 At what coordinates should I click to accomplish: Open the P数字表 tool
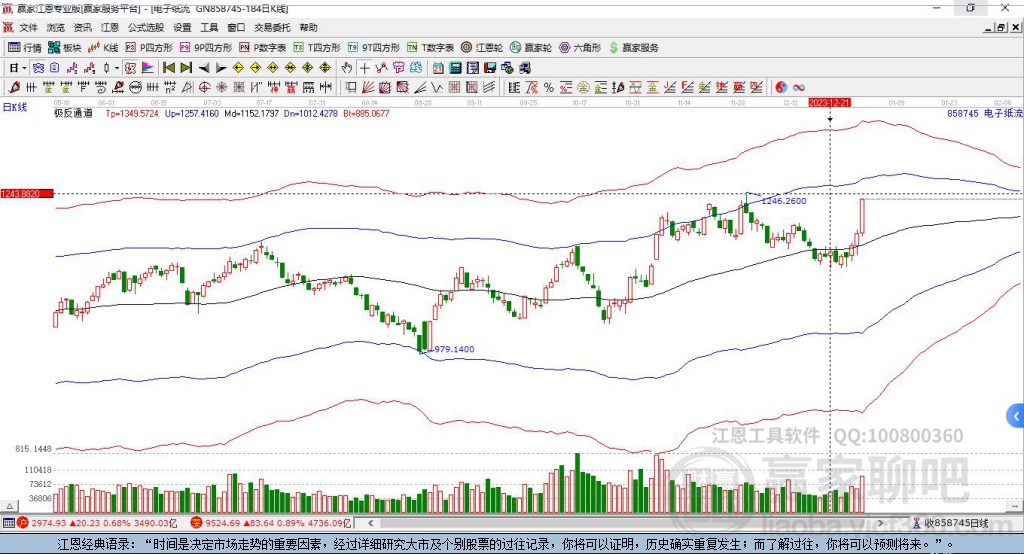coord(263,48)
